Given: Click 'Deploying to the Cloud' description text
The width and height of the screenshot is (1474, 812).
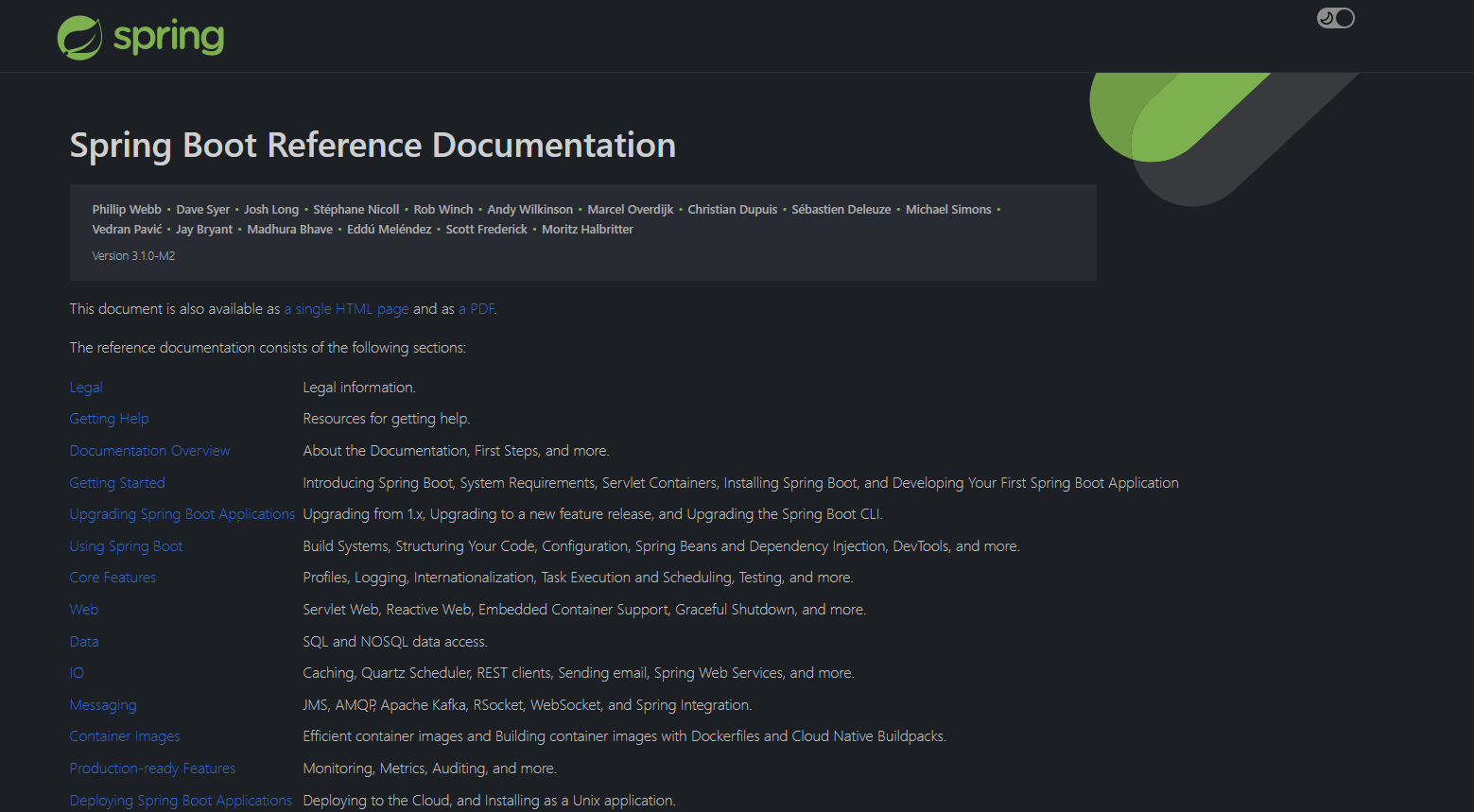Looking at the screenshot, I should pyautogui.click(x=489, y=801).
